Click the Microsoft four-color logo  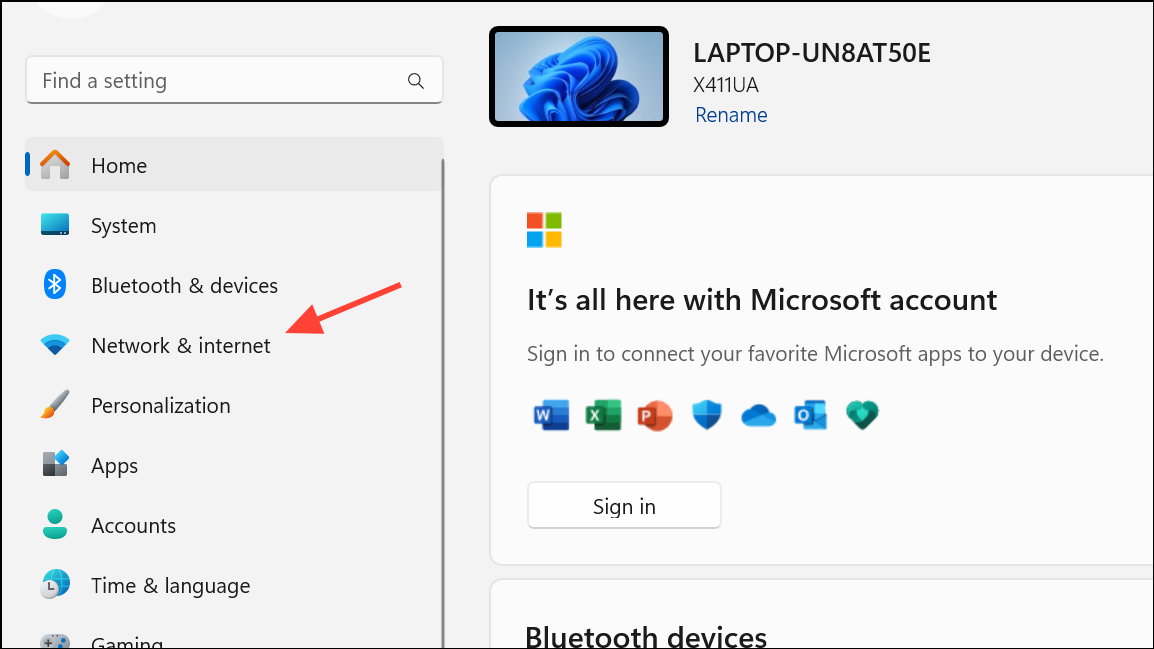[x=545, y=230]
